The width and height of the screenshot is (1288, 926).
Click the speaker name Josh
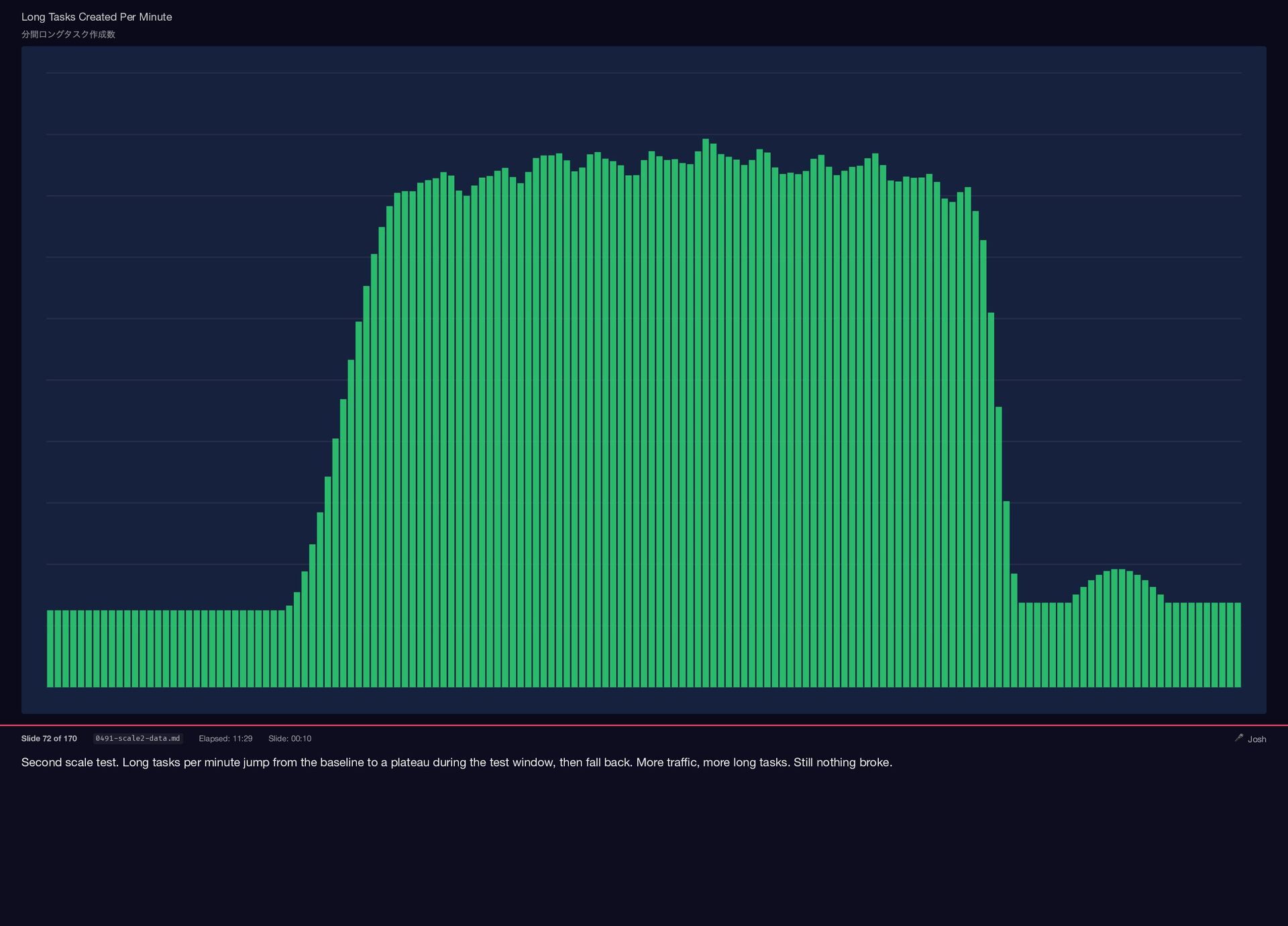[1256, 739]
